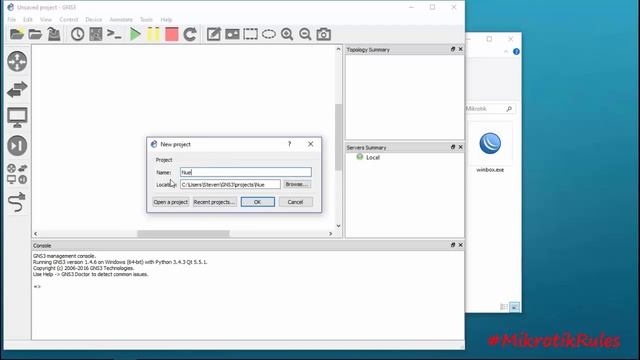Switch Explorer to details view
640x360 pixels.
click(504, 307)
